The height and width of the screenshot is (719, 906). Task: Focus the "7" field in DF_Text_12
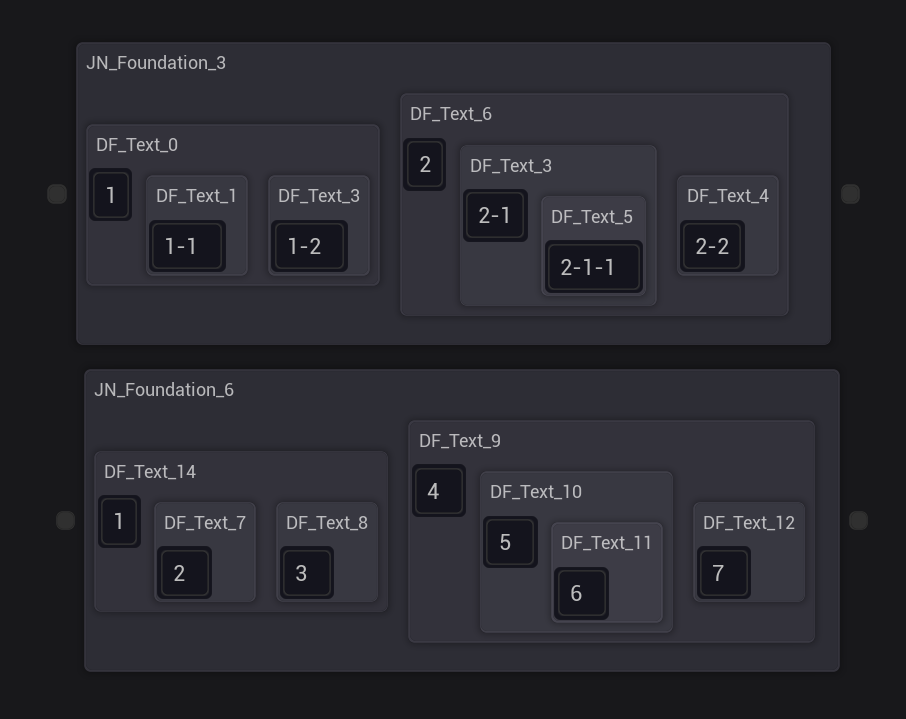(x=723, y=573)
